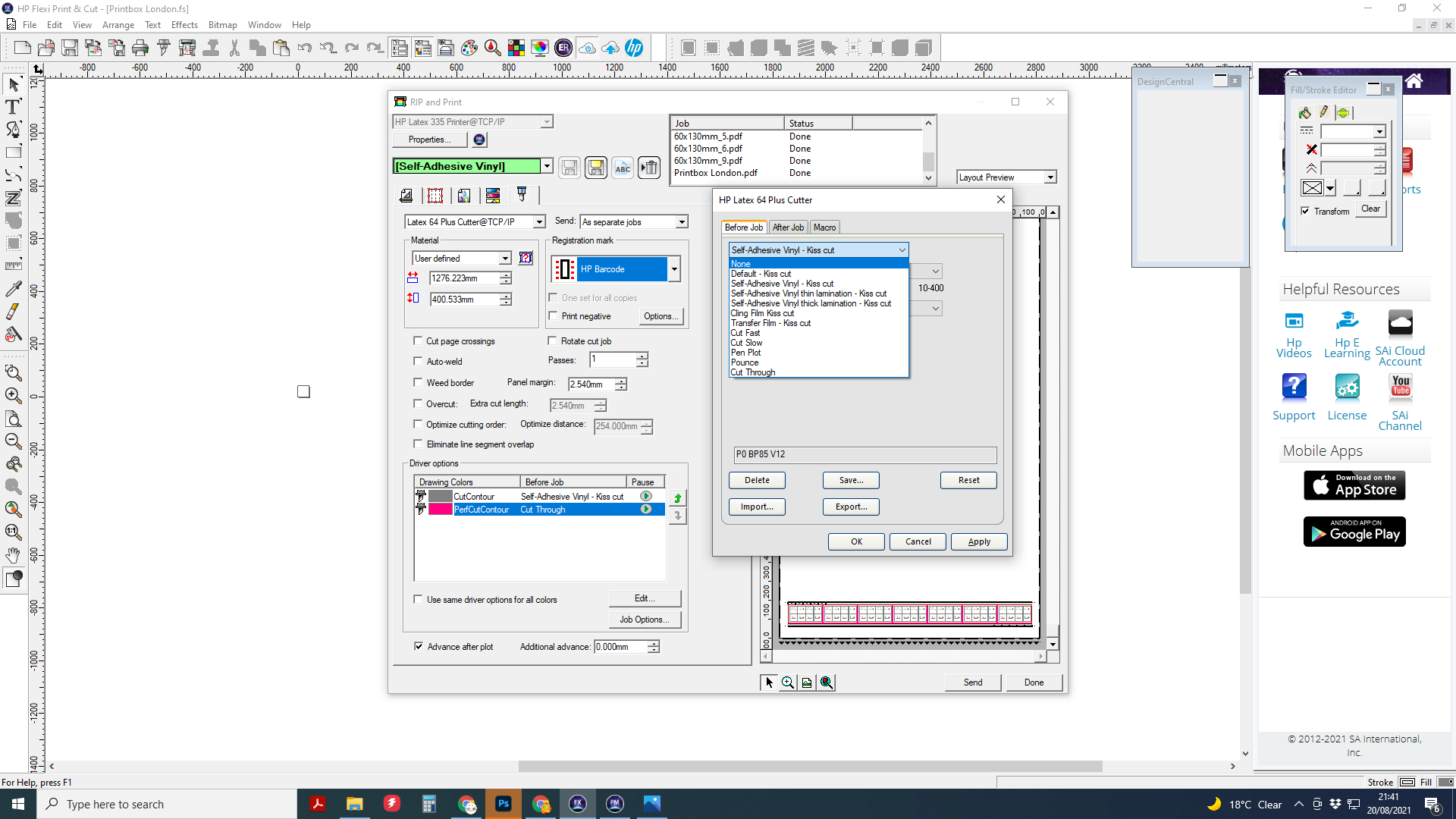Open the registration mark setup icon beside User defined
The height and width of the screenshot is (819, 1456).
point(526,259)
